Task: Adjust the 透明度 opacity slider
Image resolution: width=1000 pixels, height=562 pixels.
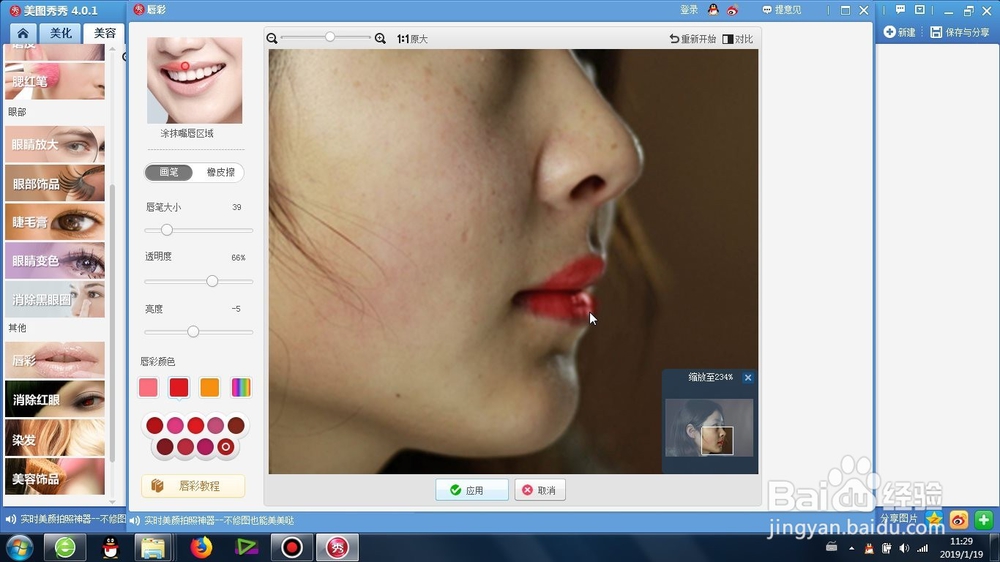Action: pyautogui.click(x=212, y=281)
